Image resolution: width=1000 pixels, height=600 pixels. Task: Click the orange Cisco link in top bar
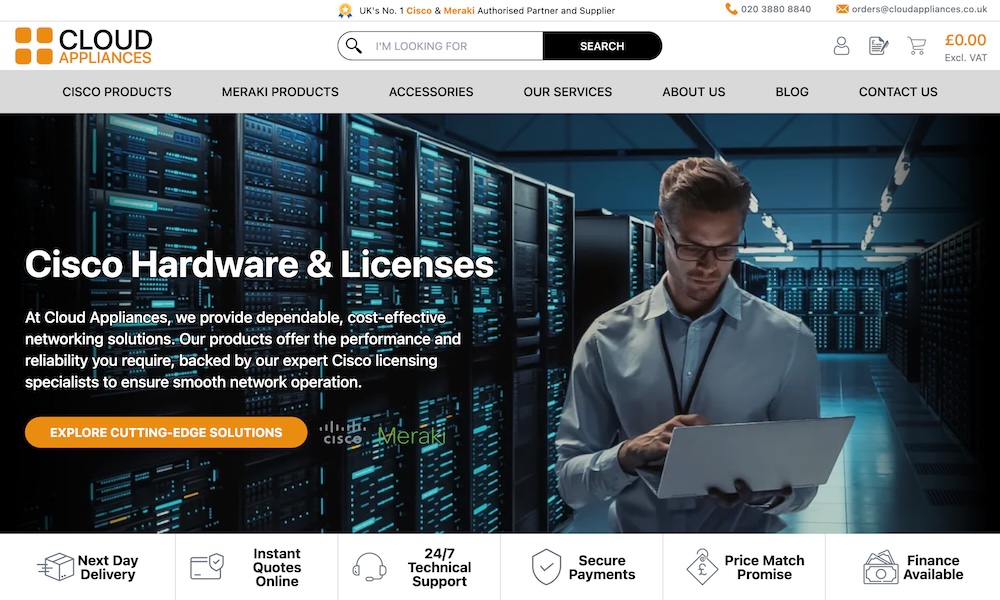pyautogui.click(x=419, y=11)
